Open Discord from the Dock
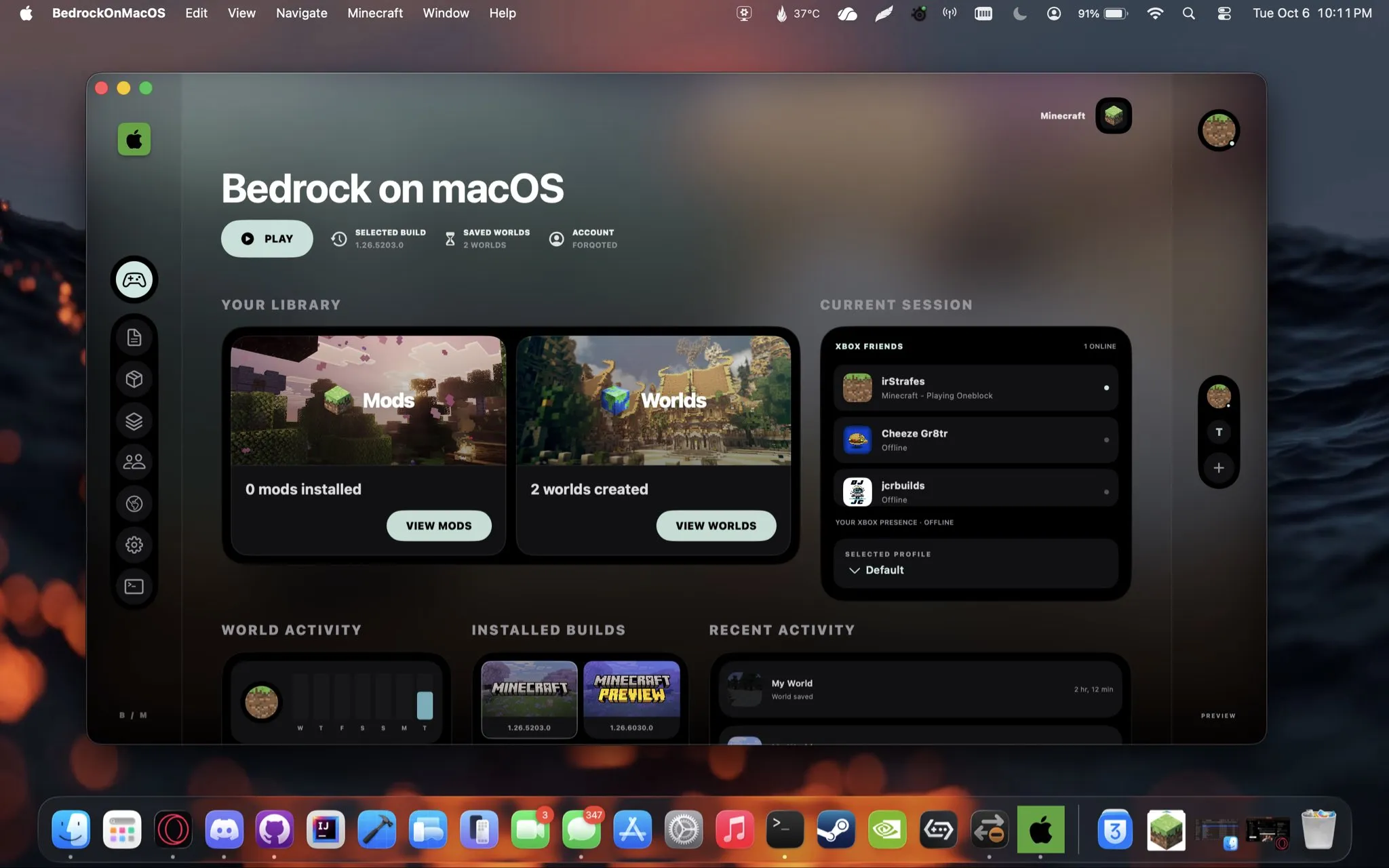 (224, 829)
